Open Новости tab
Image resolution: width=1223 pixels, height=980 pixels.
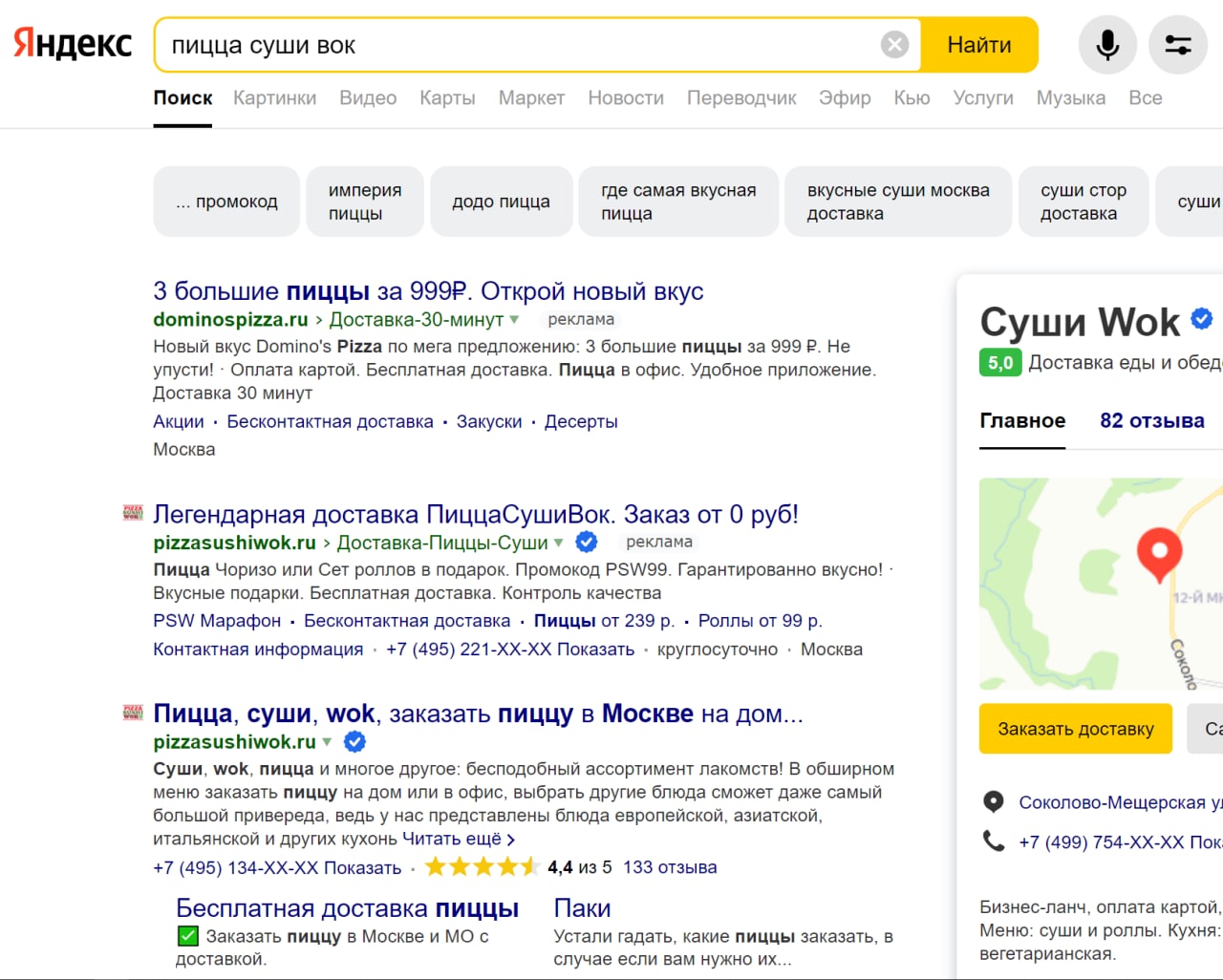tap(626, 97)
